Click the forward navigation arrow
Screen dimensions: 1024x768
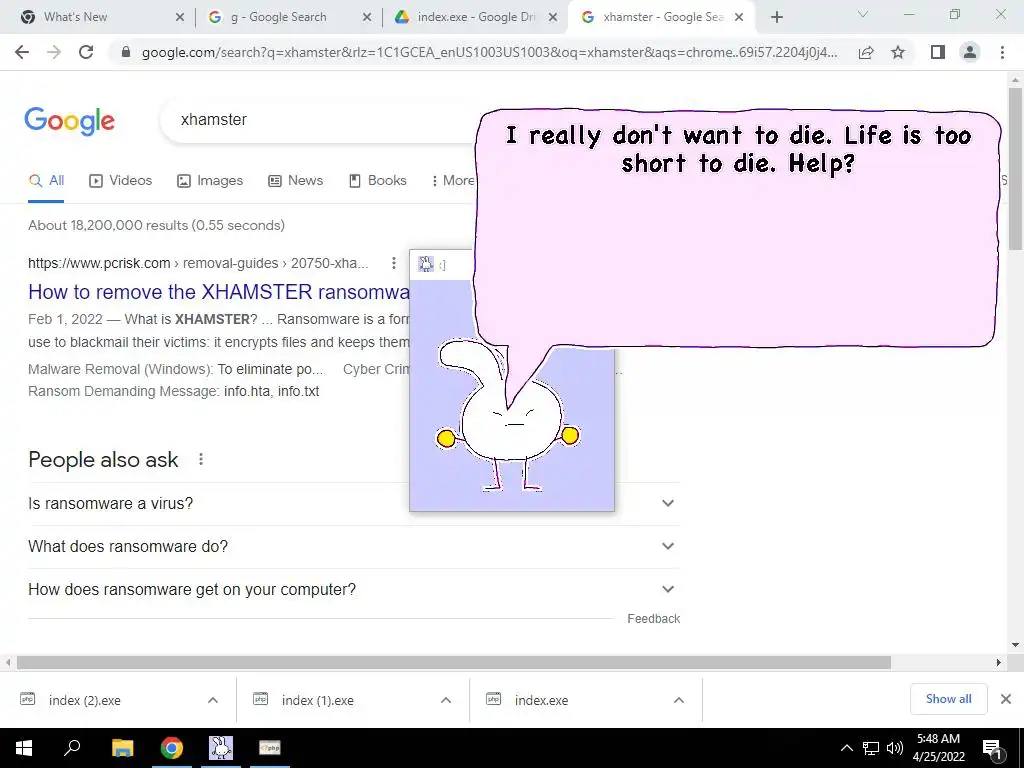coord(54,52)
